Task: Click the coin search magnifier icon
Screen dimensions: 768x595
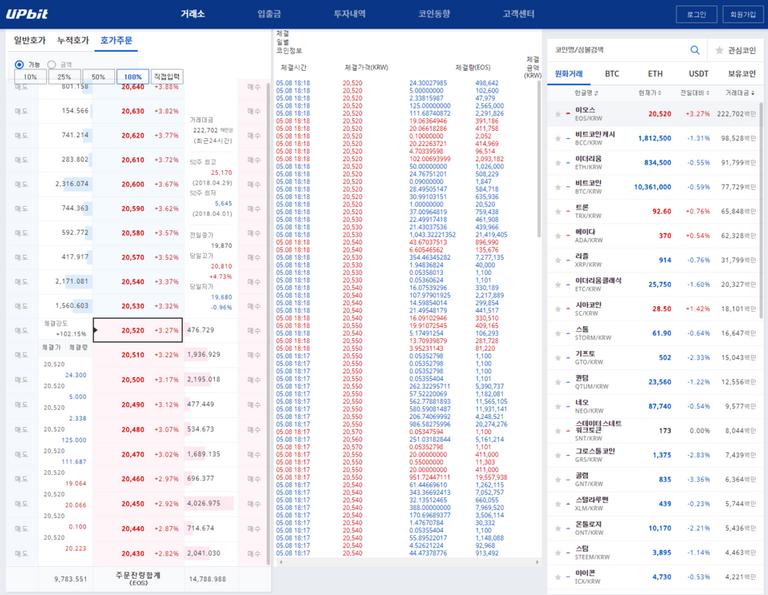Action: click(x=694, y=49)
